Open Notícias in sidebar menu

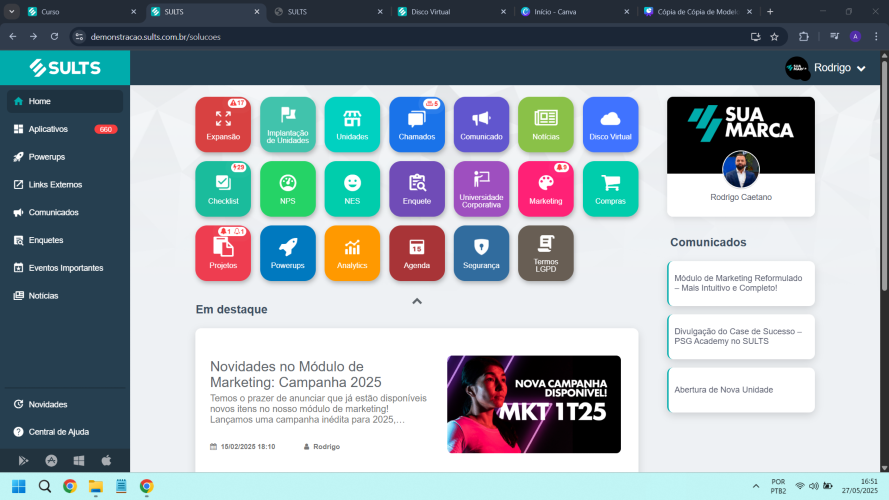coord(65,295)
